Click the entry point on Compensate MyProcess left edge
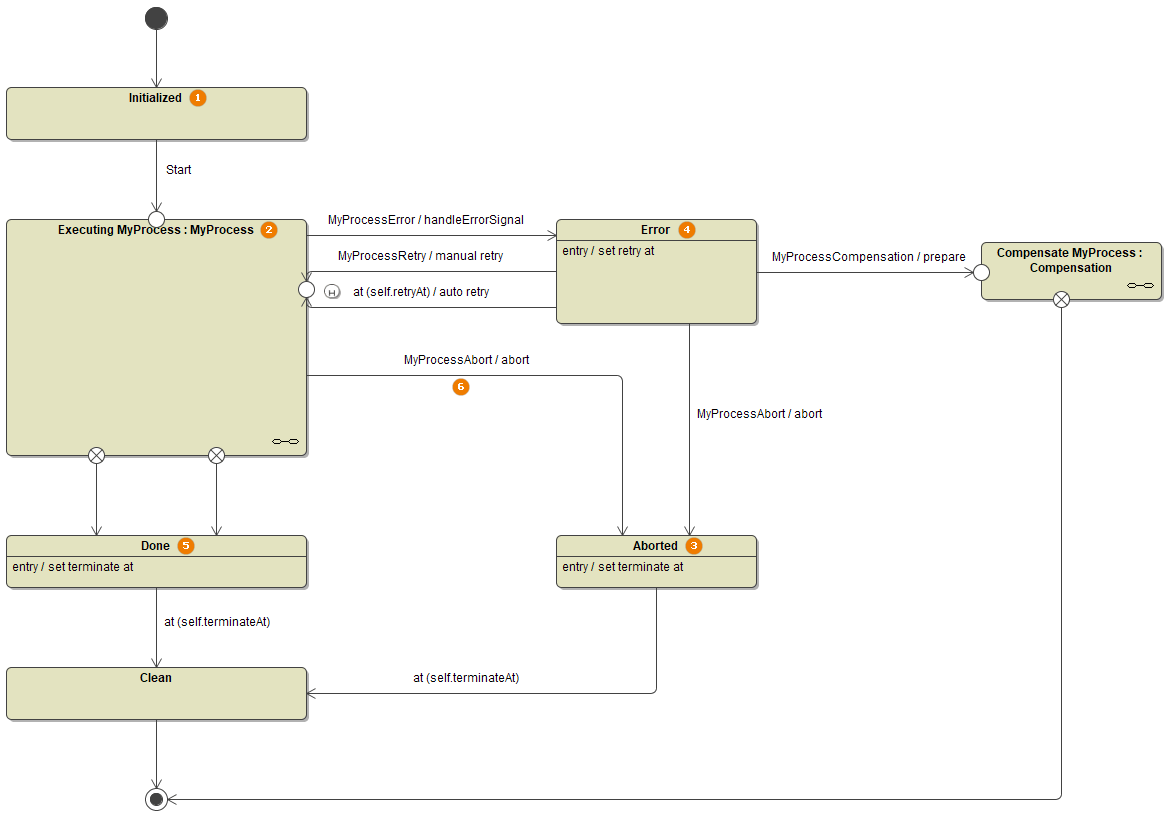 [981, 271]
